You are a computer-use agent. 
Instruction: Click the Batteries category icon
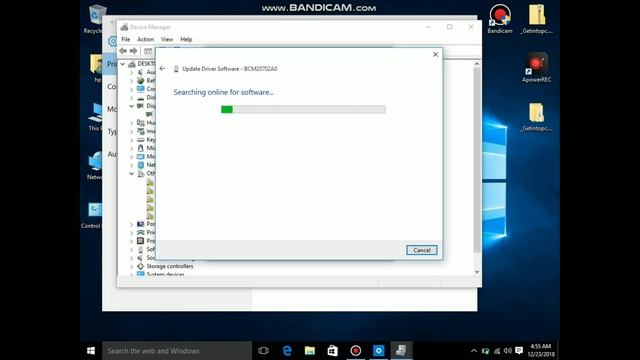click(140, 80)
